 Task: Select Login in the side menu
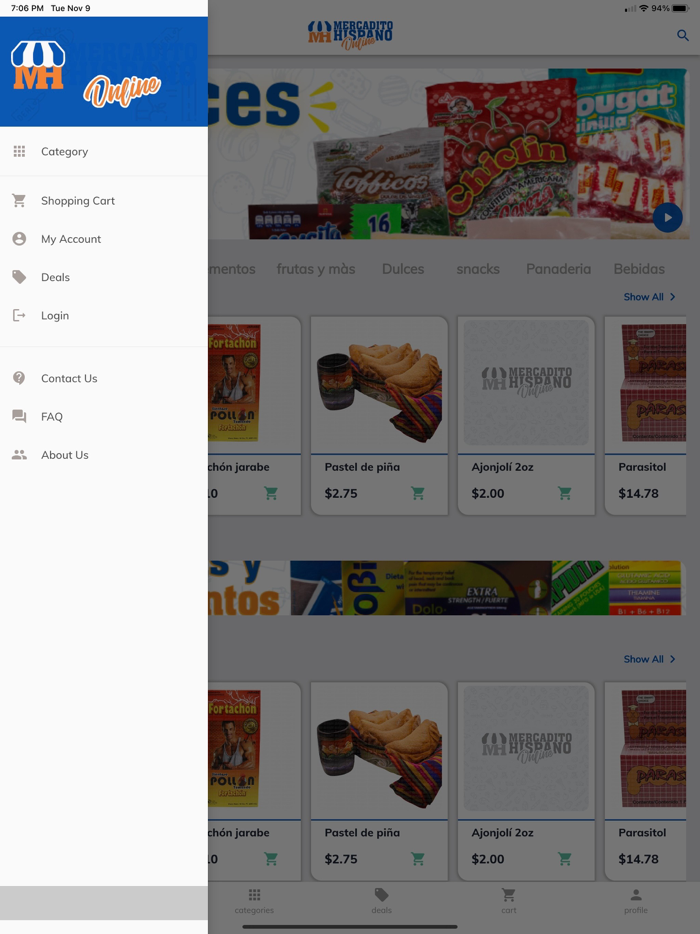pyautogui.click(x=54, y=316)
